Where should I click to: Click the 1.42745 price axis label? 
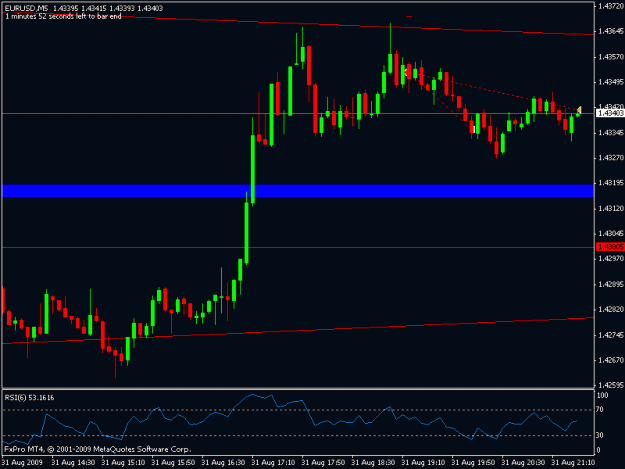(611, 335)
